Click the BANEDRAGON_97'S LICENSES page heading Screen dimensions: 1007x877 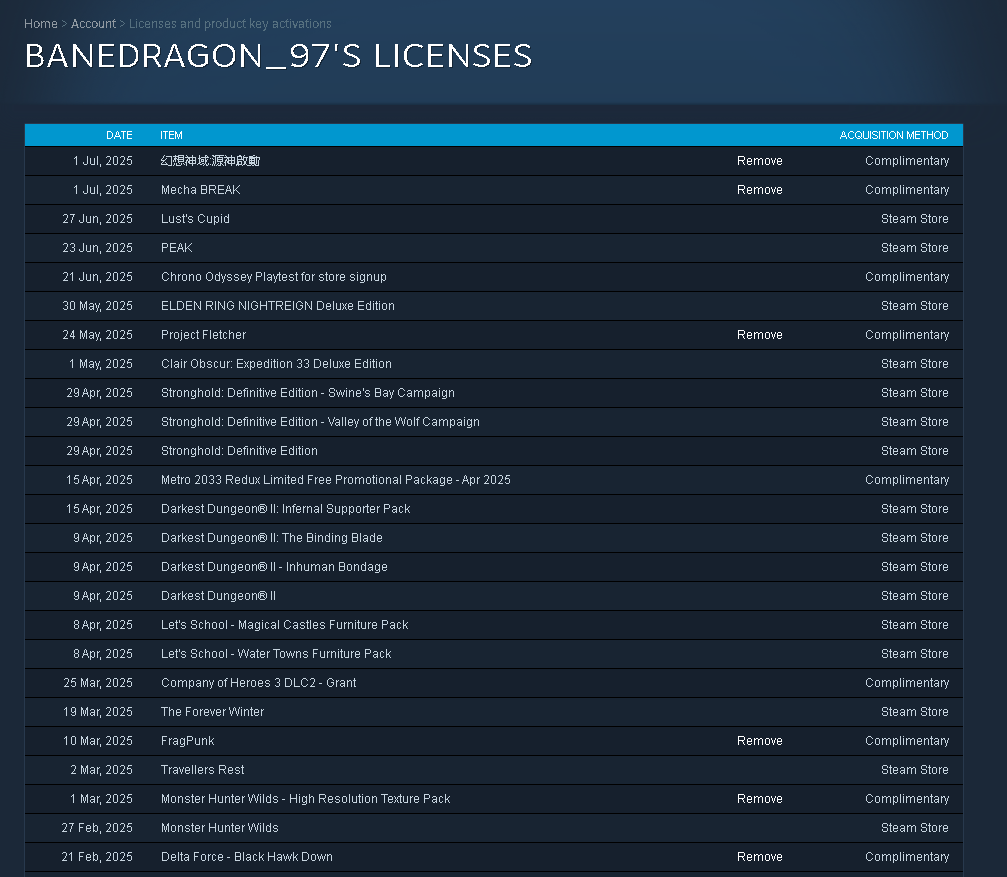[x=278, y=56]
